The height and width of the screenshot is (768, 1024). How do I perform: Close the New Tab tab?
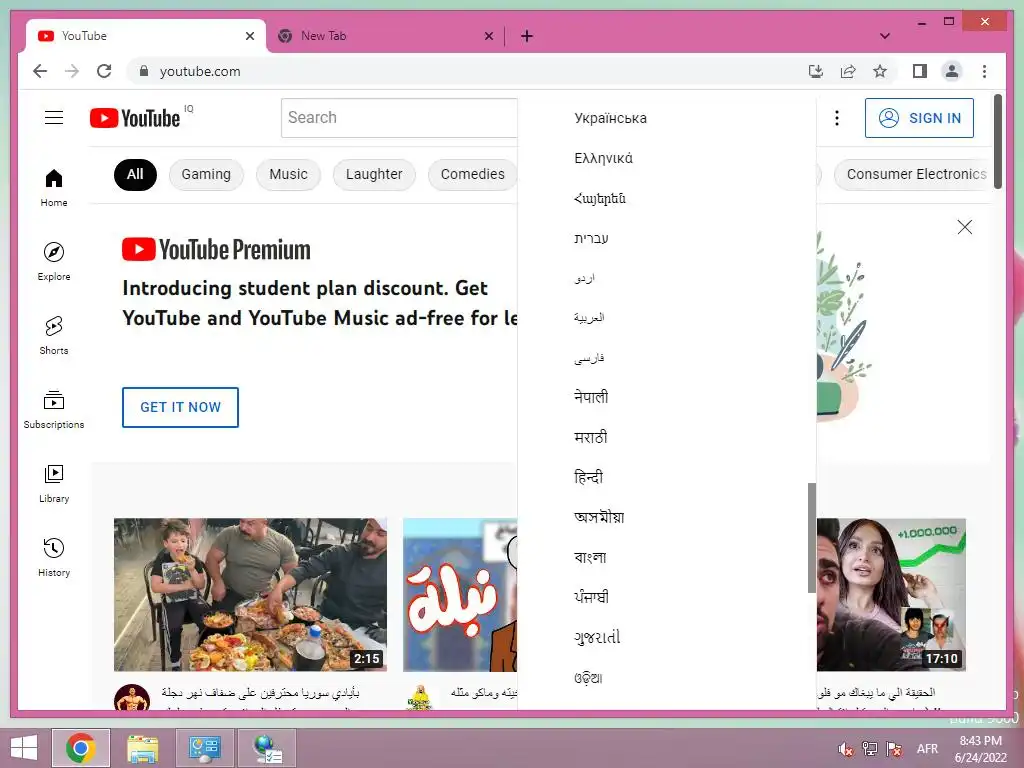click(x=488, y=36)
